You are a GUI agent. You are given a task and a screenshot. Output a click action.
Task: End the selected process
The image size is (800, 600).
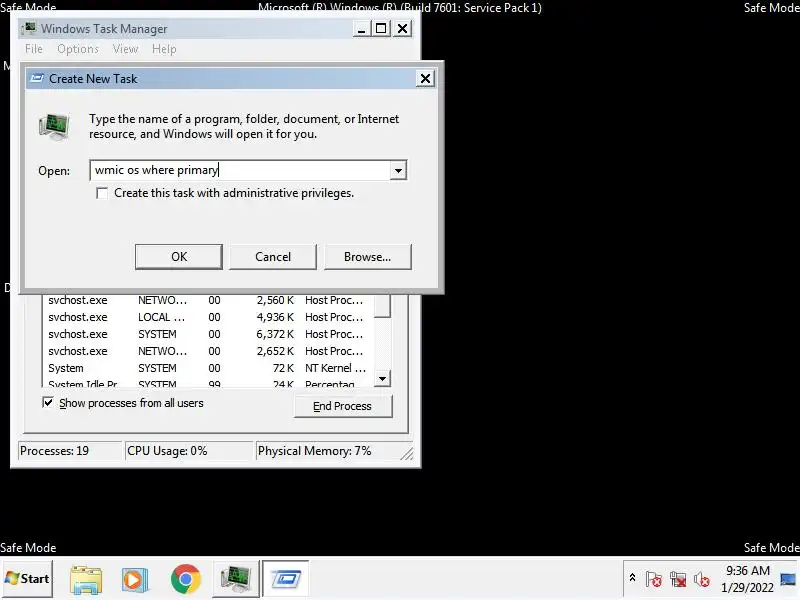tap(343, 406)
